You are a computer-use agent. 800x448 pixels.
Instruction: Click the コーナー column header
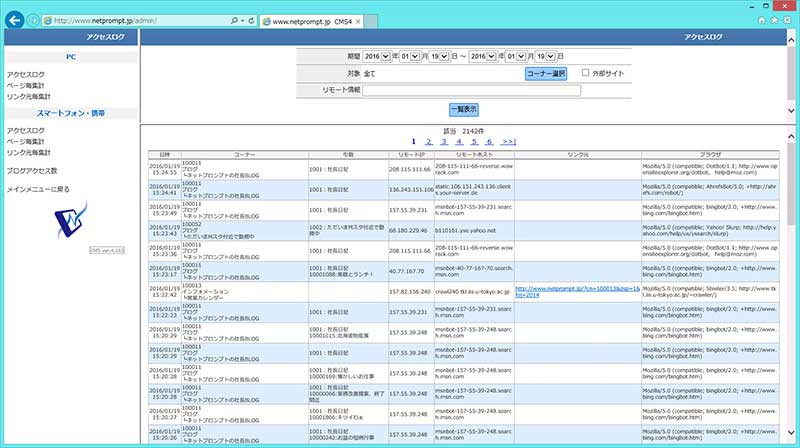pos(245,154)
